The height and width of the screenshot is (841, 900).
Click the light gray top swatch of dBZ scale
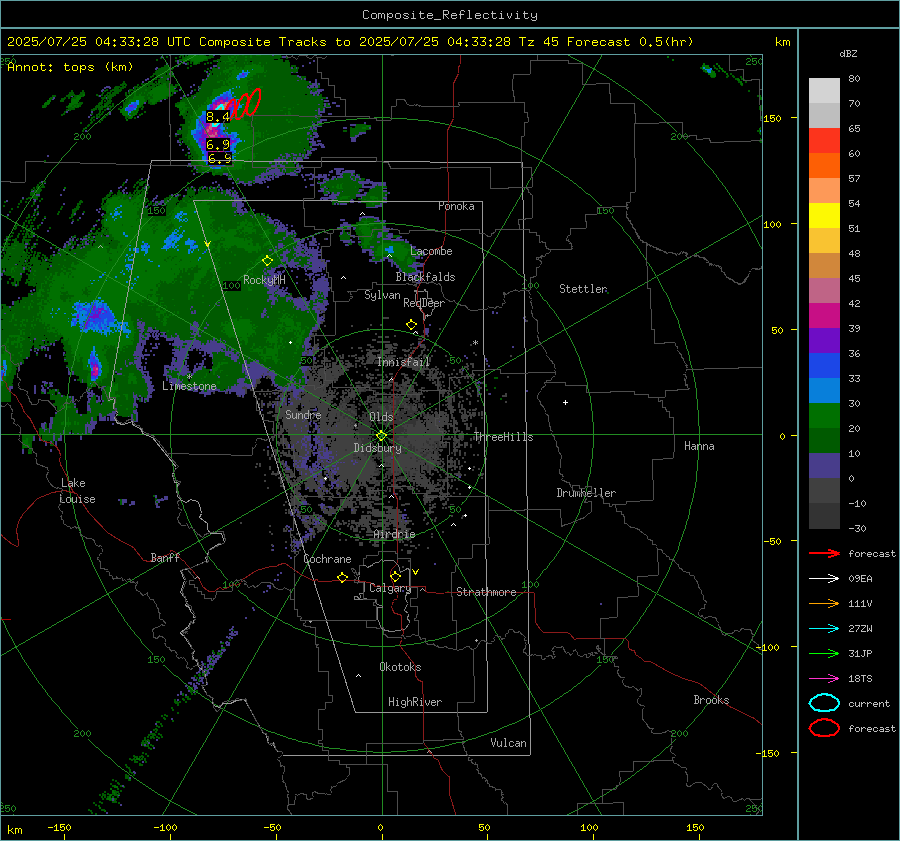824,90
